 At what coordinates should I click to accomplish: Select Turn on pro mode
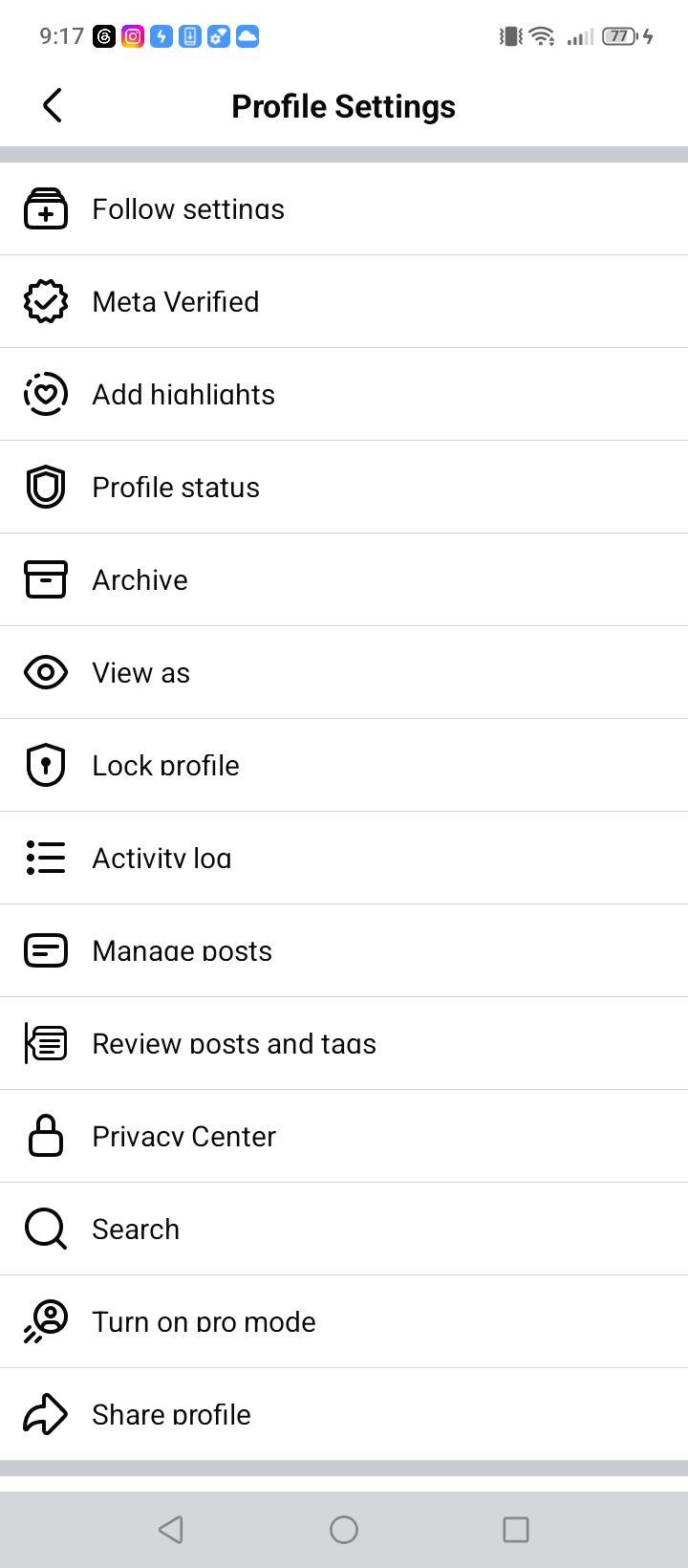pos(344,1321)
